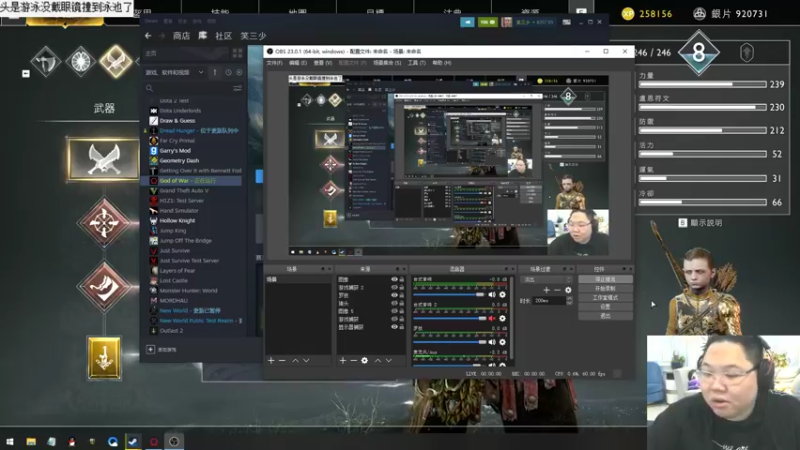Mute the 台式音响 mixer channel

pyautogui.click(x=492, y=295)
